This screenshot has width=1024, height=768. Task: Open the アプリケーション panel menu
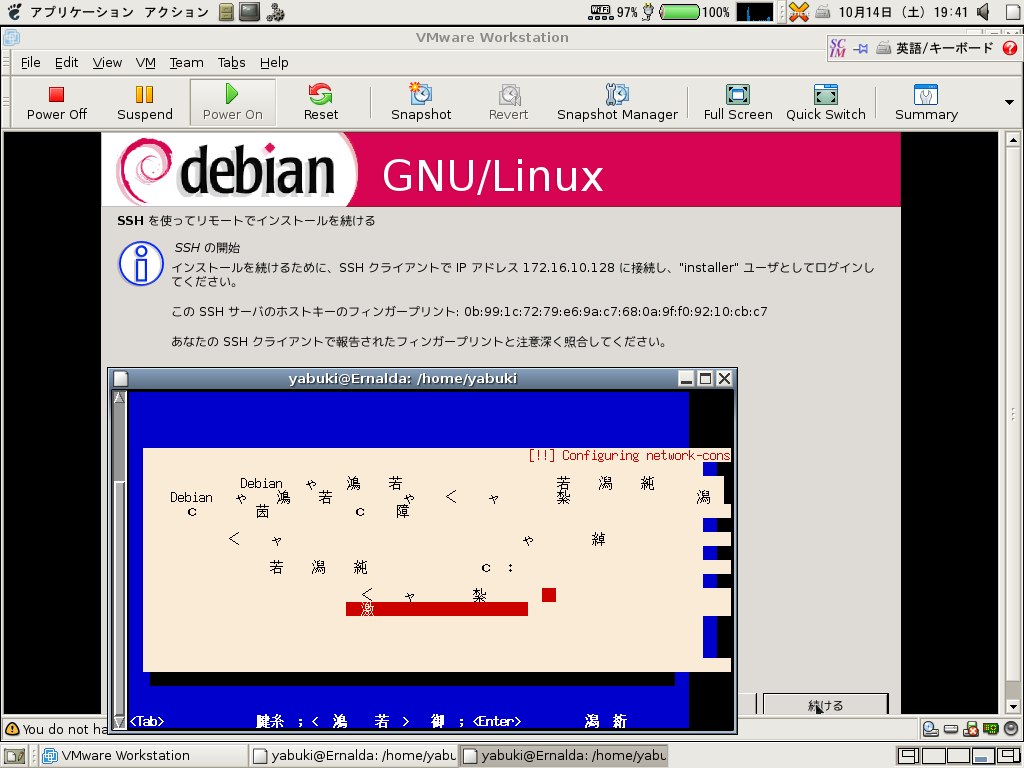point(81,12)
